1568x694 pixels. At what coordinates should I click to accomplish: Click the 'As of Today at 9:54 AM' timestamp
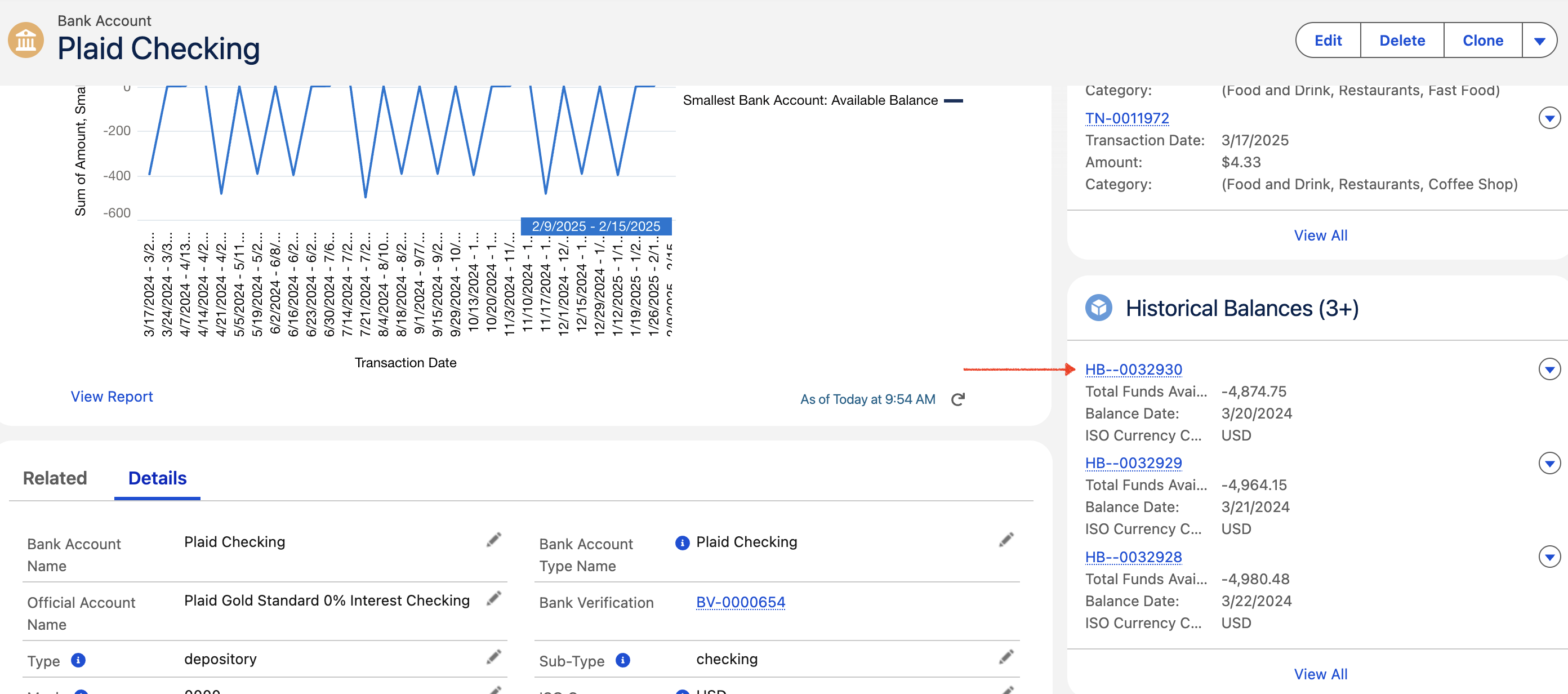[867, 399]
